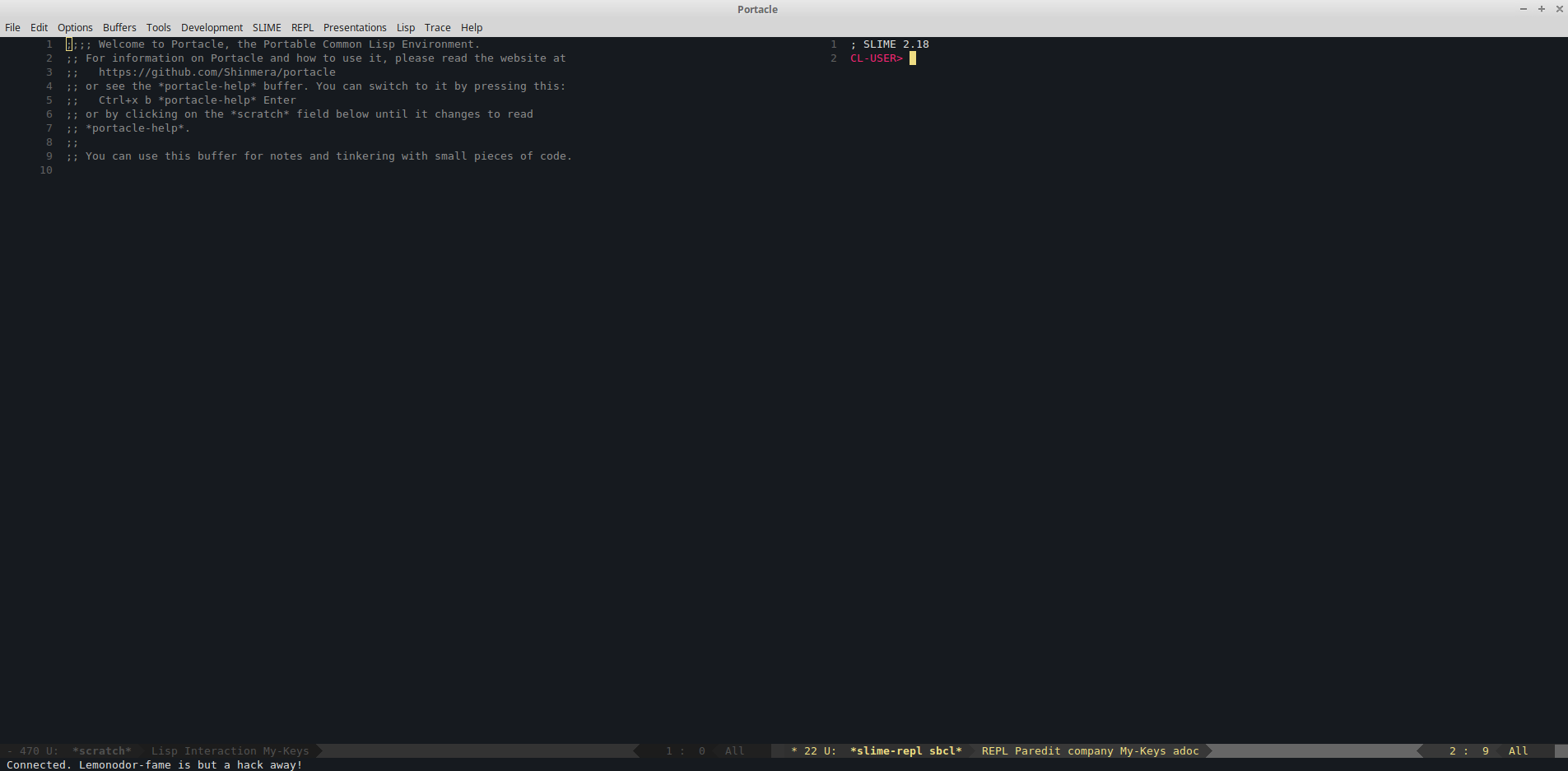
Task: Open the File menu
Action: pyautogui.click(x=12, y=27)
